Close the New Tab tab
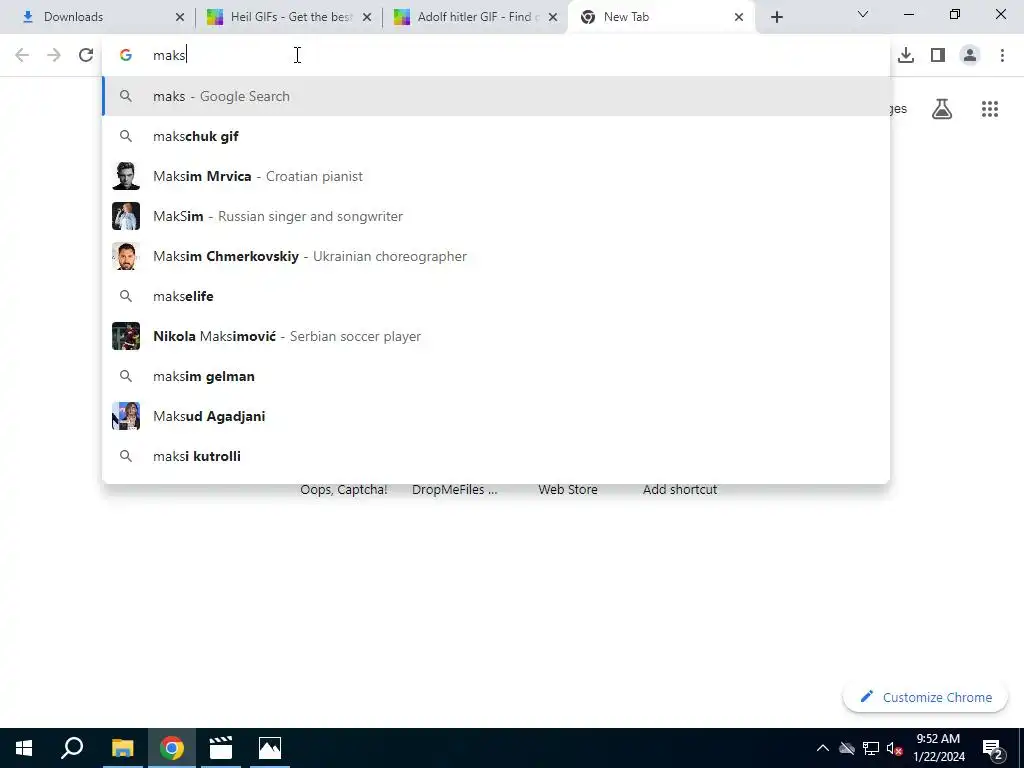 (x=739, y=17)
